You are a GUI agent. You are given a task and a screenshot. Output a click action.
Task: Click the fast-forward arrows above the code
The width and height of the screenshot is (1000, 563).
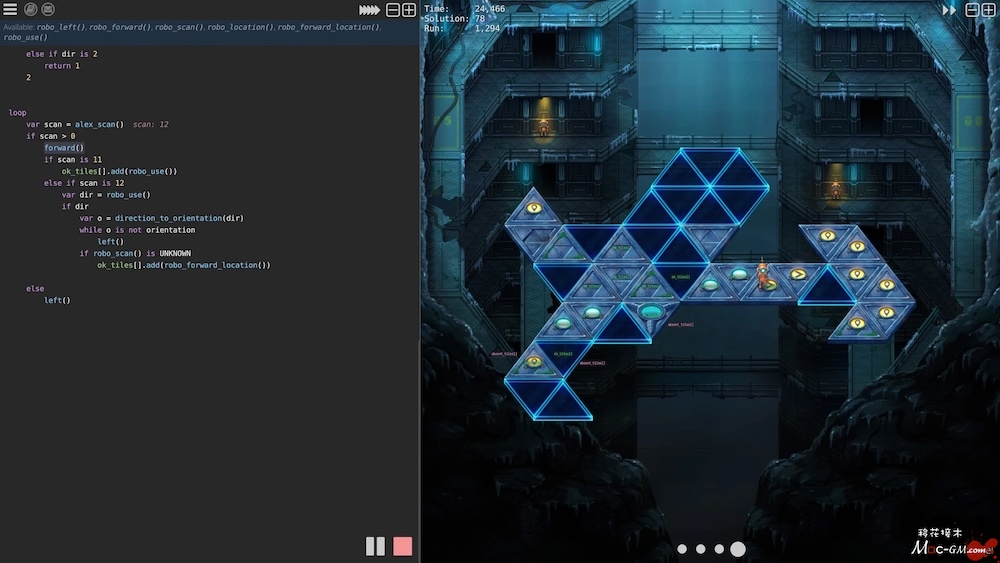pyautogui.click(x=369, y=10)
